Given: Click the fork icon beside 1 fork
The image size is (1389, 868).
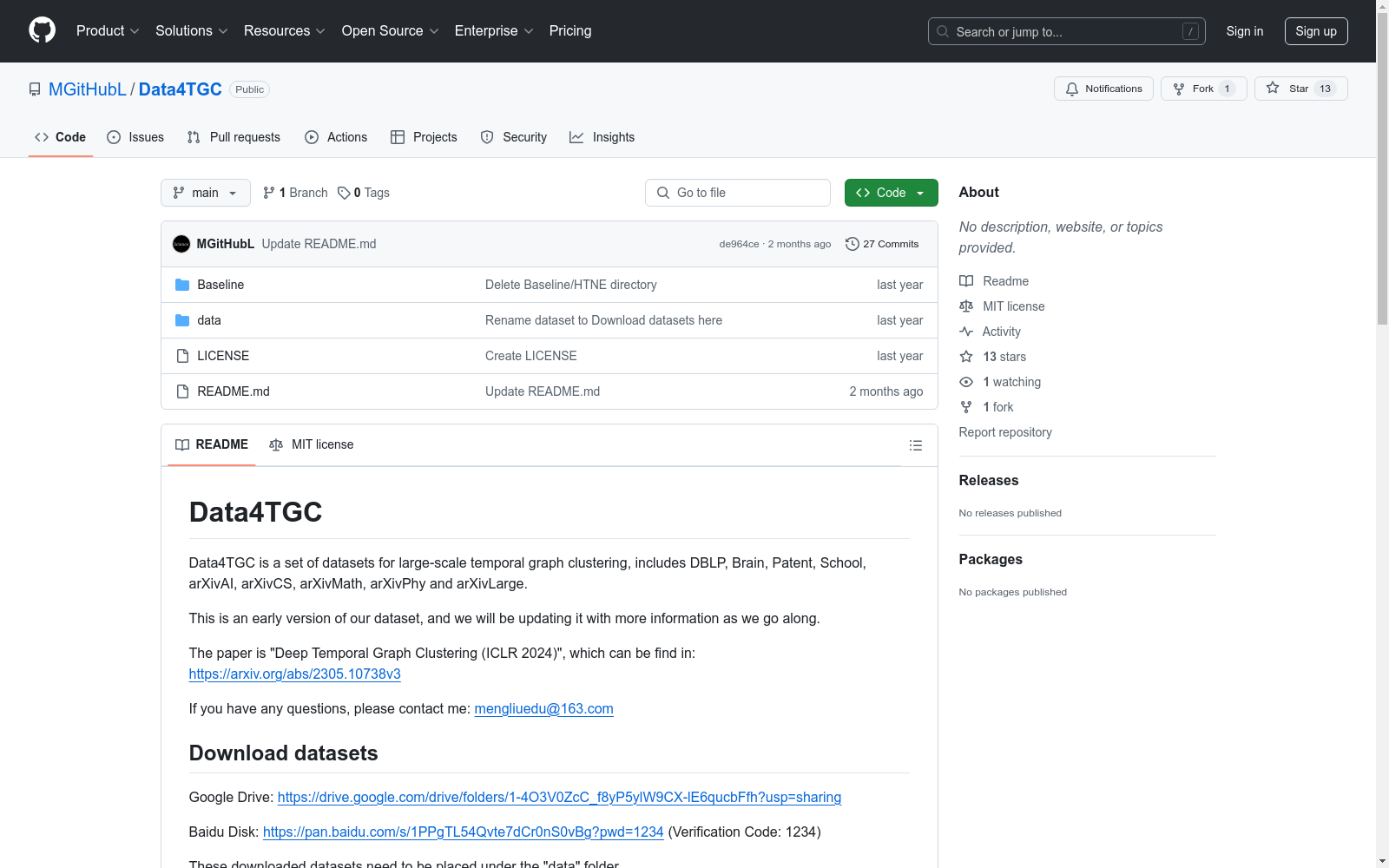Looking at the screenshot, I should (x=966, y=407).
